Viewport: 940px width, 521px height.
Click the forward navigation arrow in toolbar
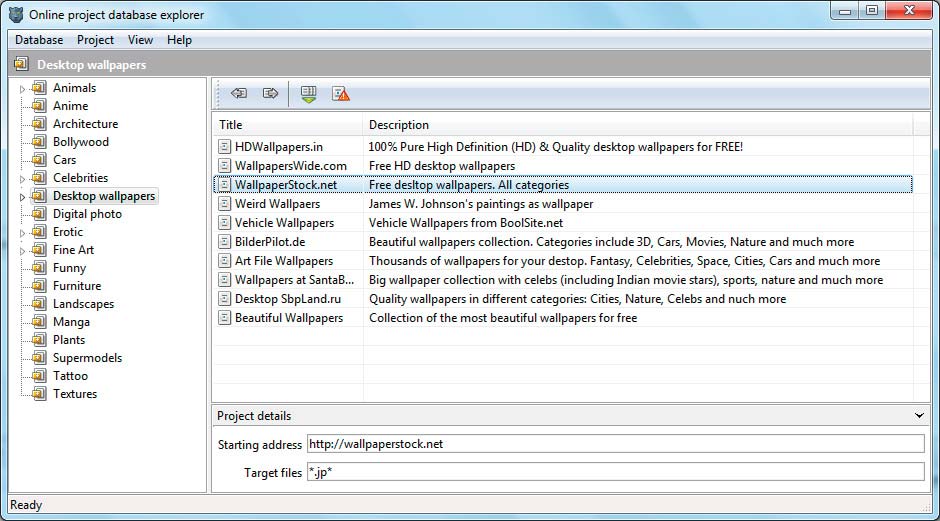pos(270,93)
